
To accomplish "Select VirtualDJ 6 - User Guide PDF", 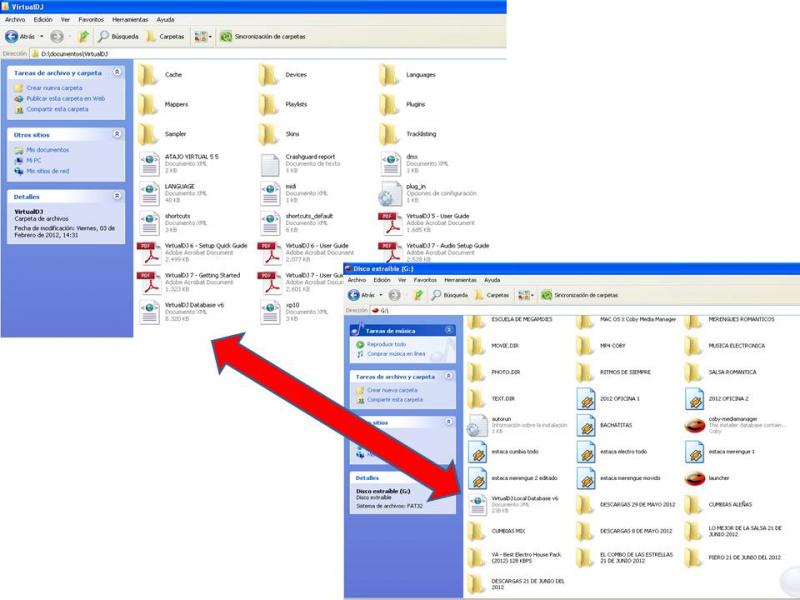I will click(306, 253).
